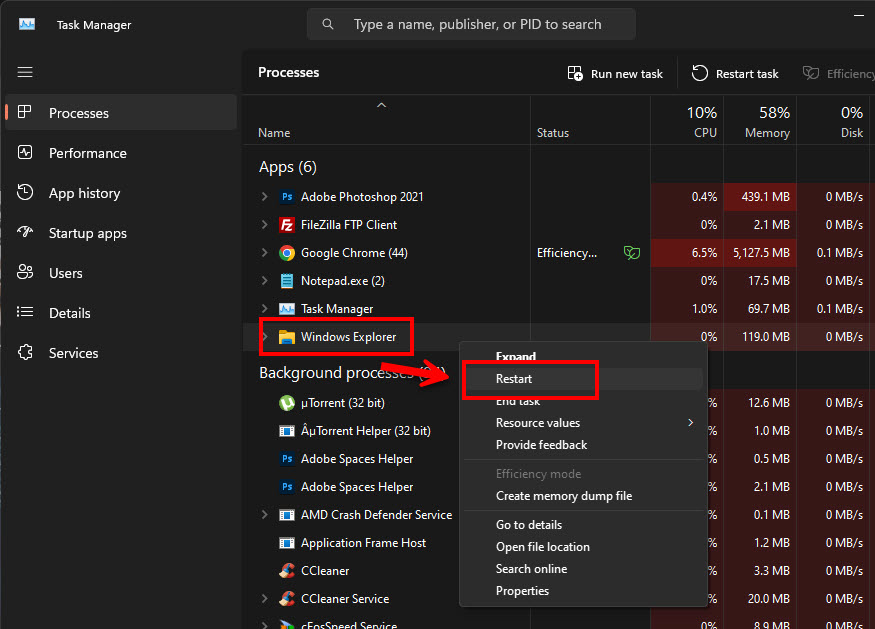Click the Services puzzle icon

coord(25,352)
